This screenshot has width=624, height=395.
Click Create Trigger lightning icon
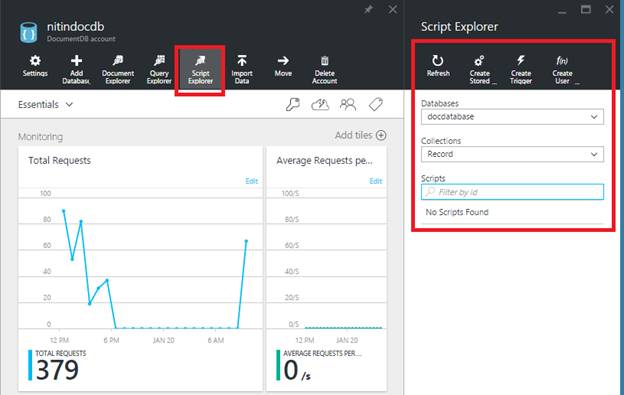coord(521,60)
